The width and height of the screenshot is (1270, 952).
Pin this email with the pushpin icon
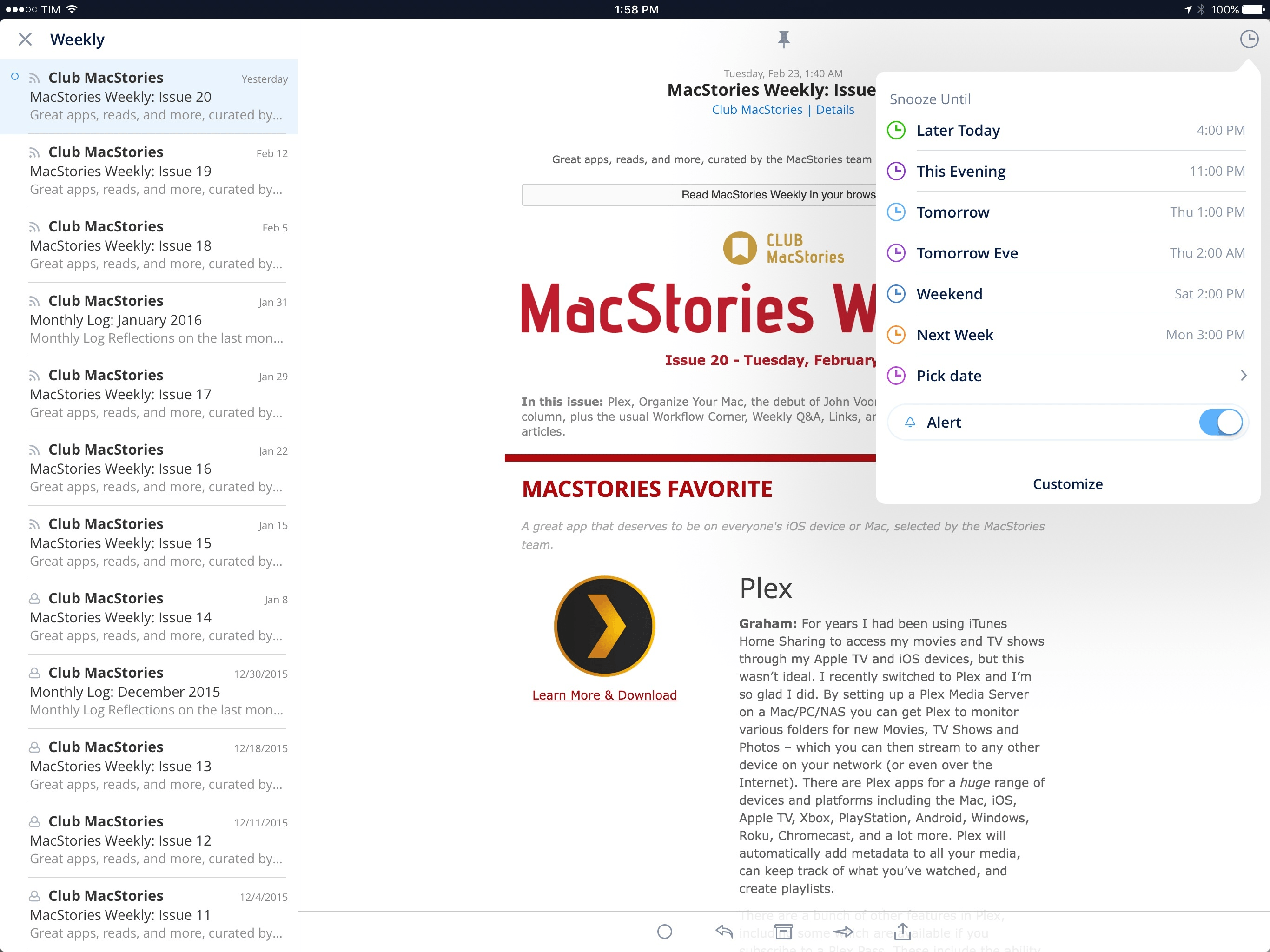coord(783,39)
